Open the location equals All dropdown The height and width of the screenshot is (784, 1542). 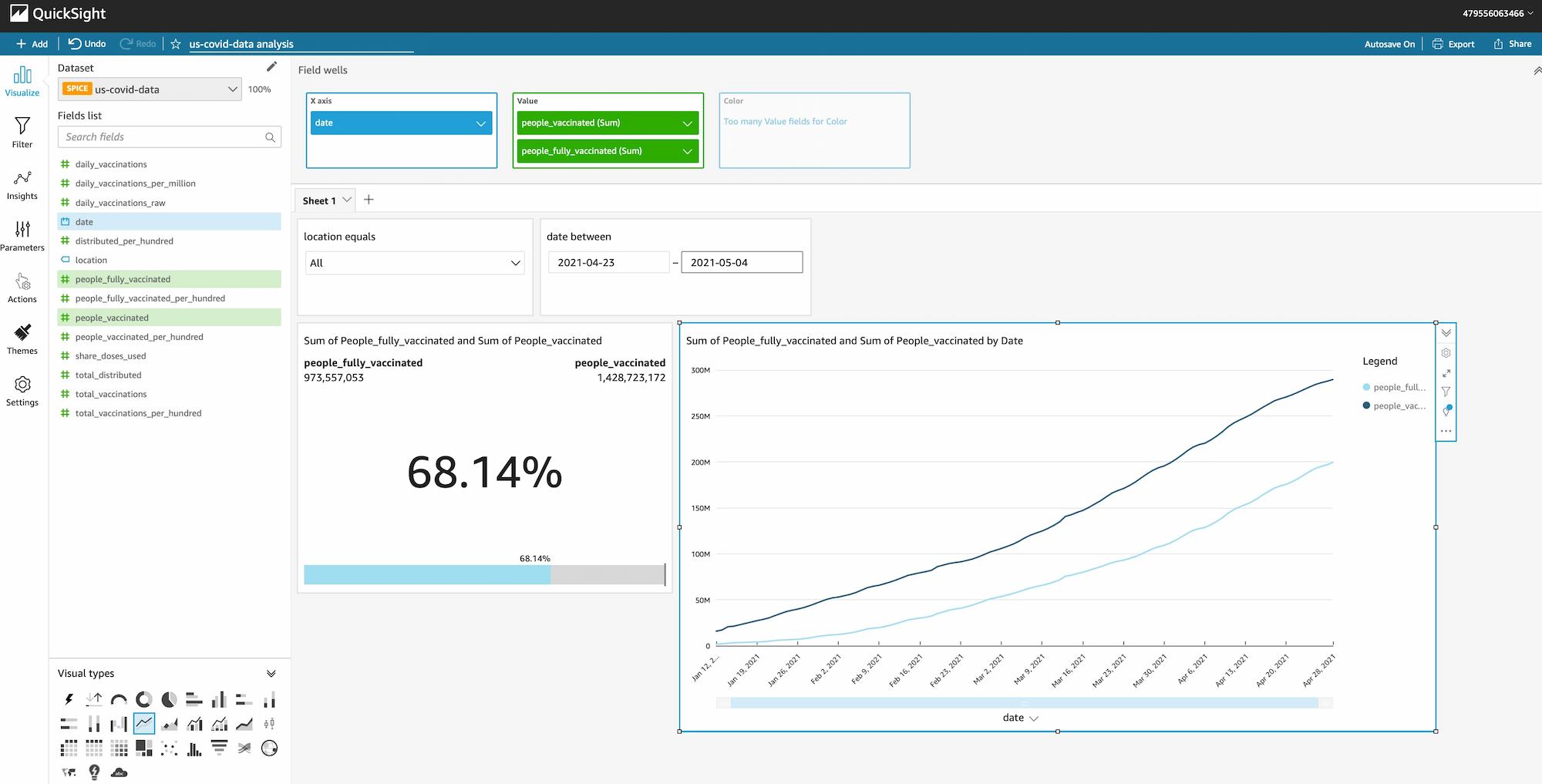coord(415,263)
